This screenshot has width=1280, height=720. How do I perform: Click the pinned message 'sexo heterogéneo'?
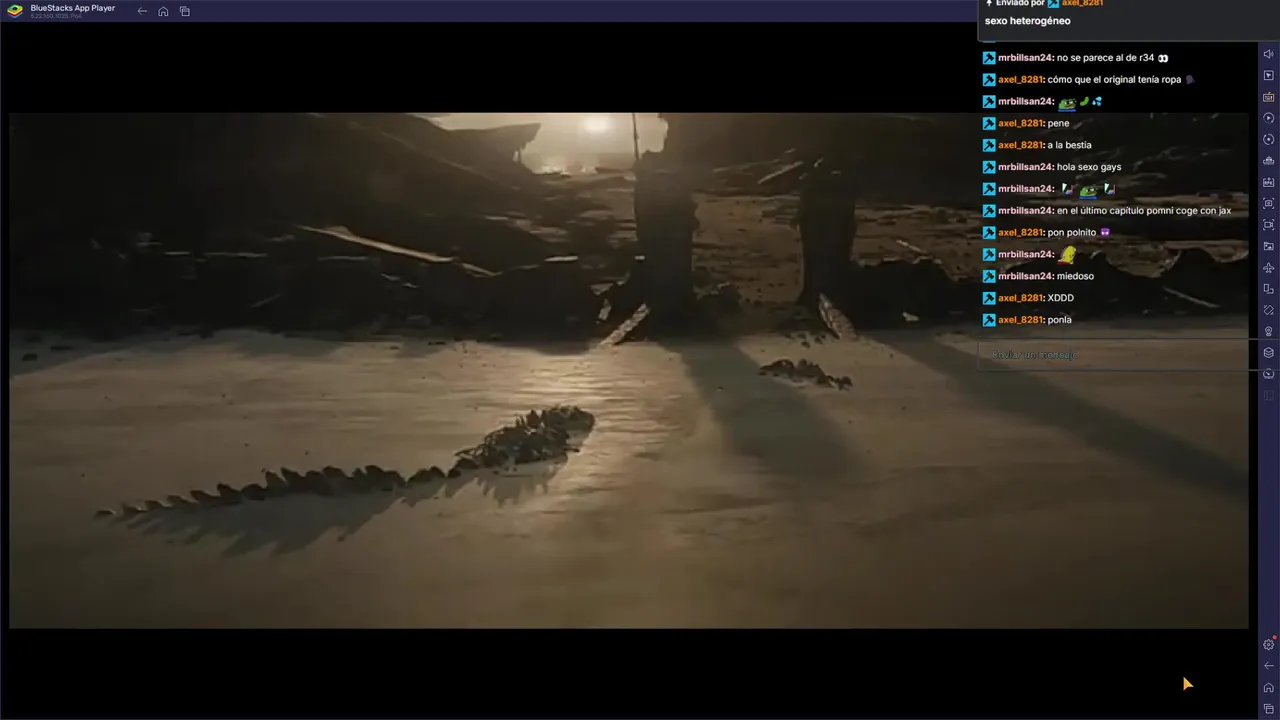[1027, 21]
